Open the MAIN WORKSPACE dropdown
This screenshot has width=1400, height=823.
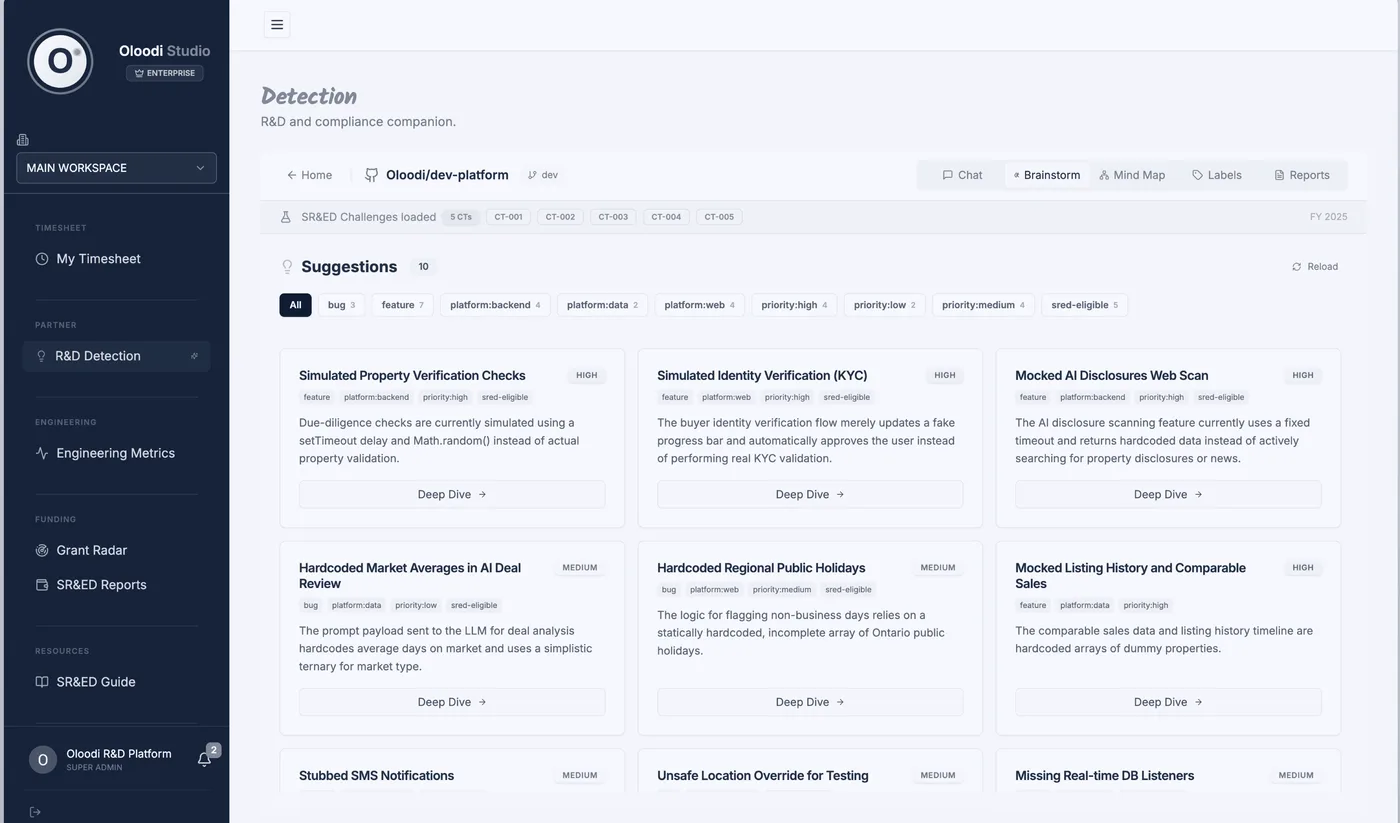click(x=116, y=168)
